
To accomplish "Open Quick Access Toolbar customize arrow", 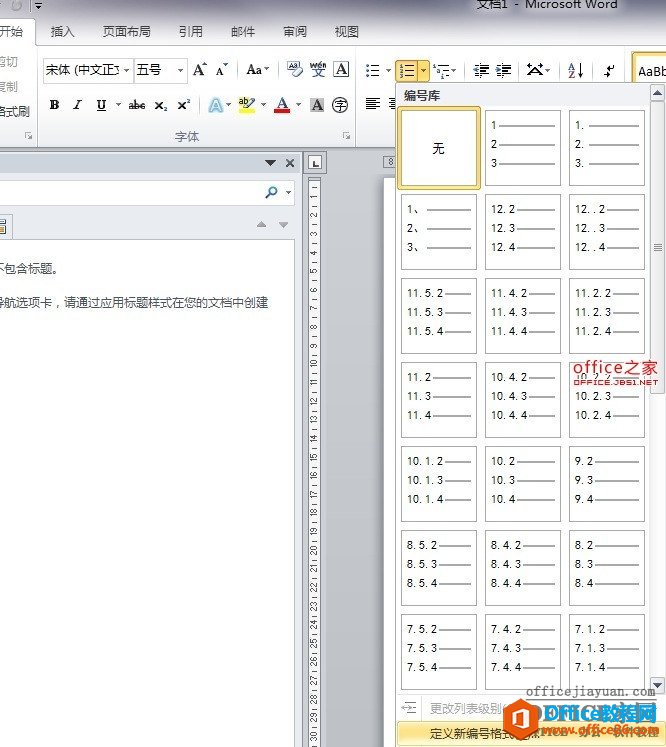I will [38, 6].
